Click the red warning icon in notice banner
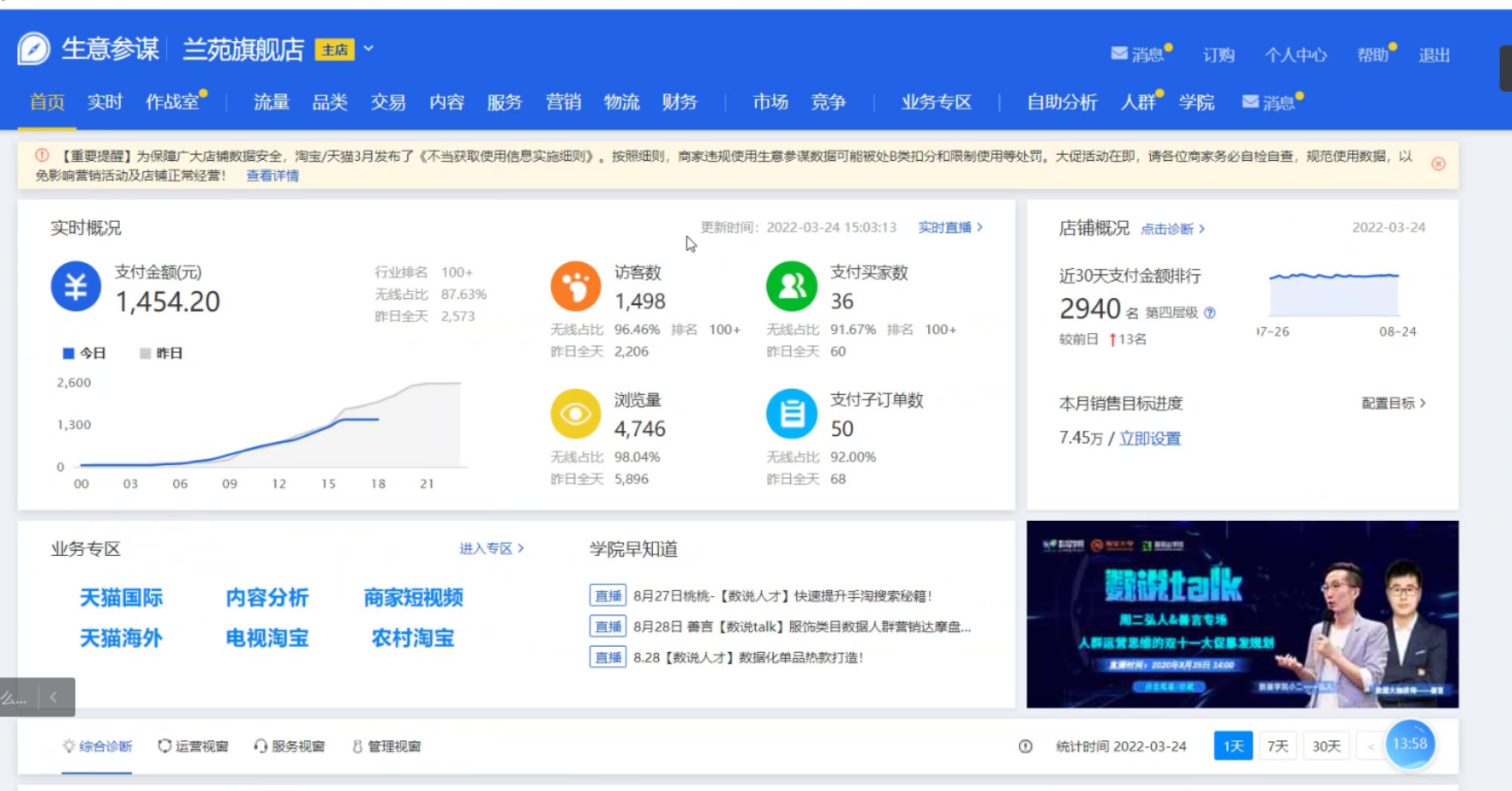This screenshot has height=791, width=1512. pyautogui.click(x=42, y=155)
